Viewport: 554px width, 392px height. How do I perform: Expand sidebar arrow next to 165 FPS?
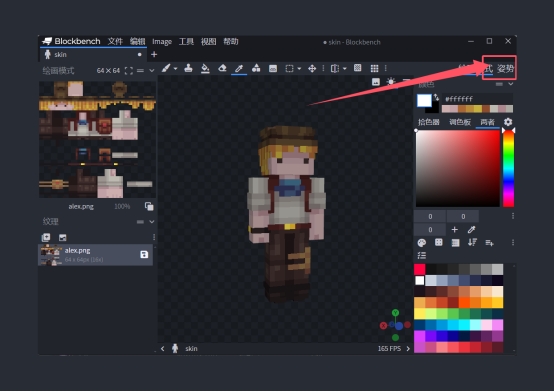(x=408, y=349)
